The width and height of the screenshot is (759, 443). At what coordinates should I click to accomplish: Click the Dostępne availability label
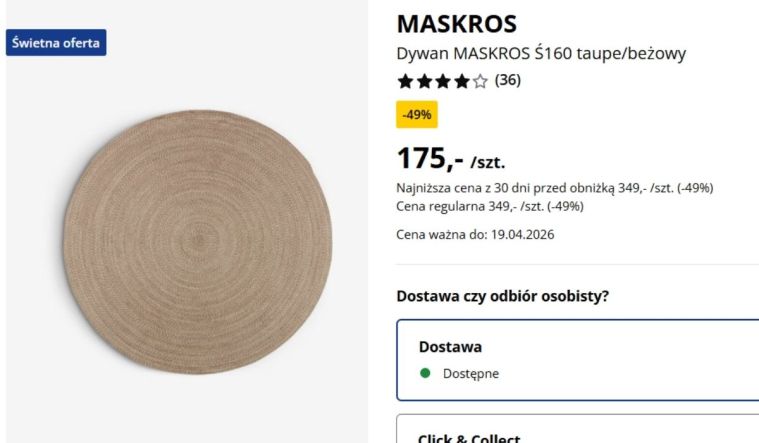coord(471,373)
